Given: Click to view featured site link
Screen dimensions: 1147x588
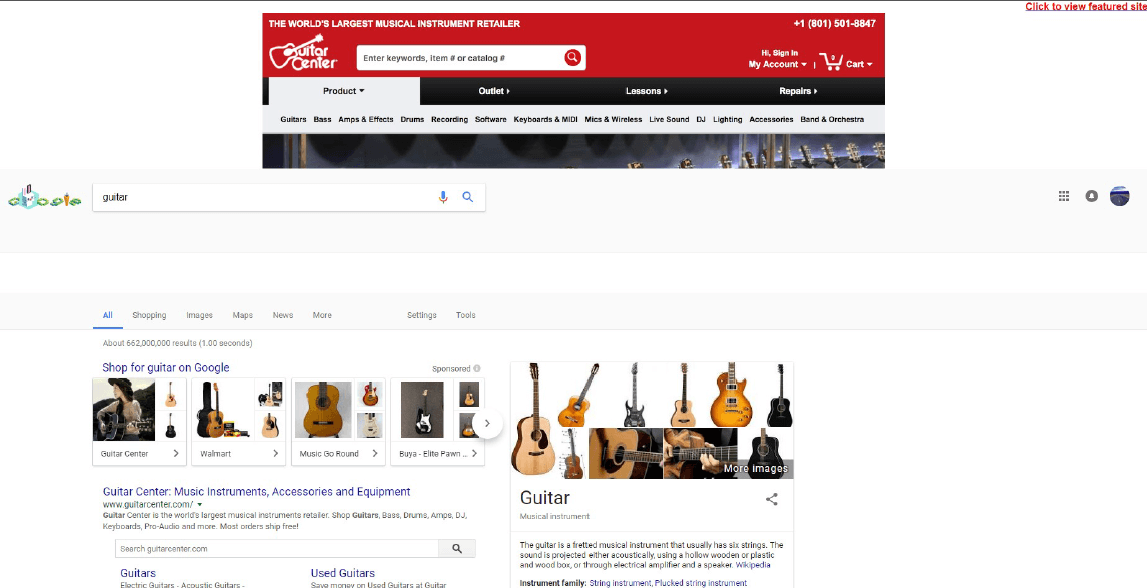Looking at the screenshot, I should [x=1086, y=7].
